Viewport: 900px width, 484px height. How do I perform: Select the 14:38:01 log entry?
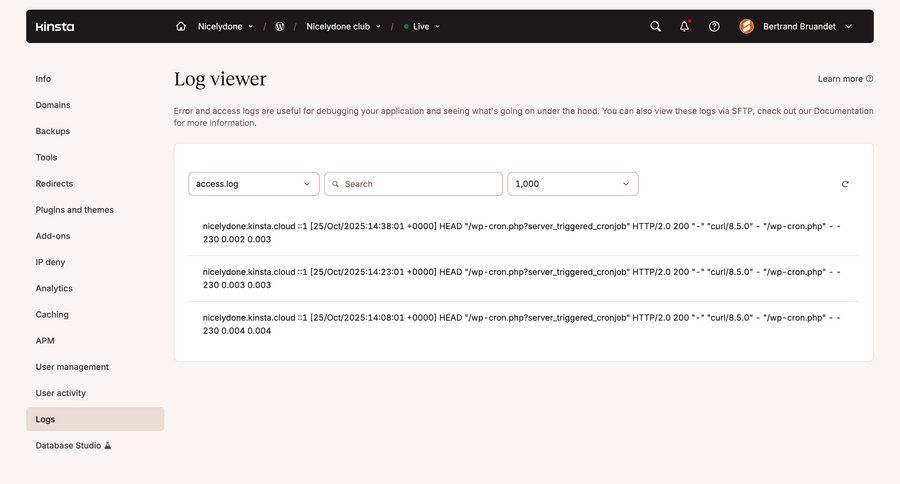pos(523,233)
